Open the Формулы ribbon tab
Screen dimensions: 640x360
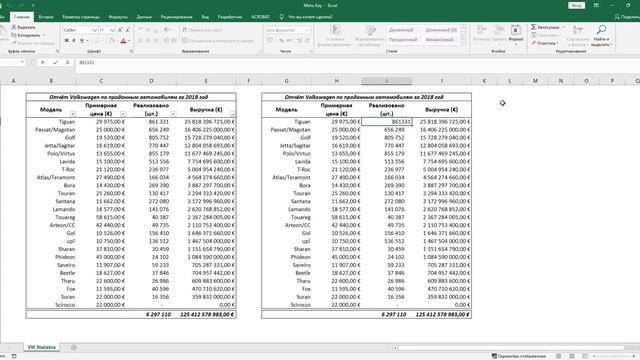point(118,17)
